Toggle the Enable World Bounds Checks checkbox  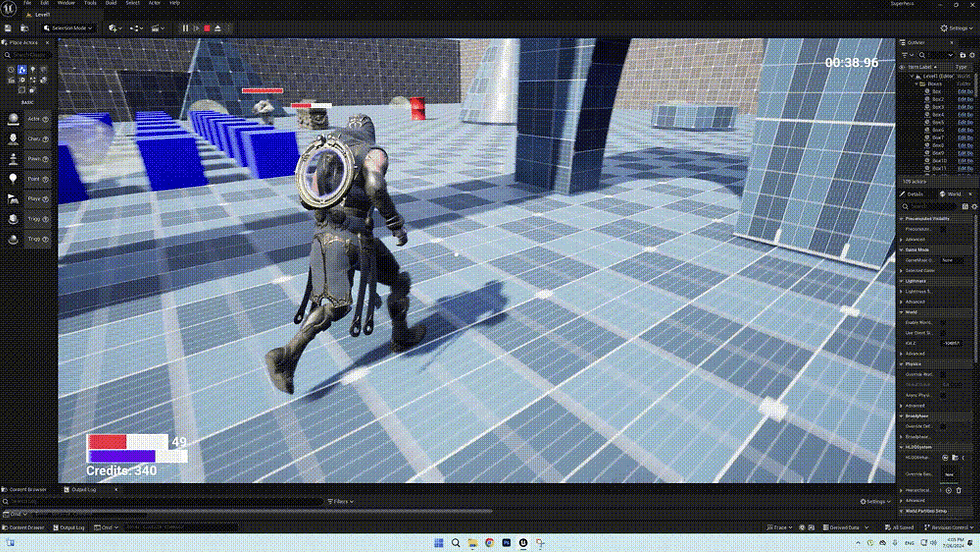click(943, 323)
